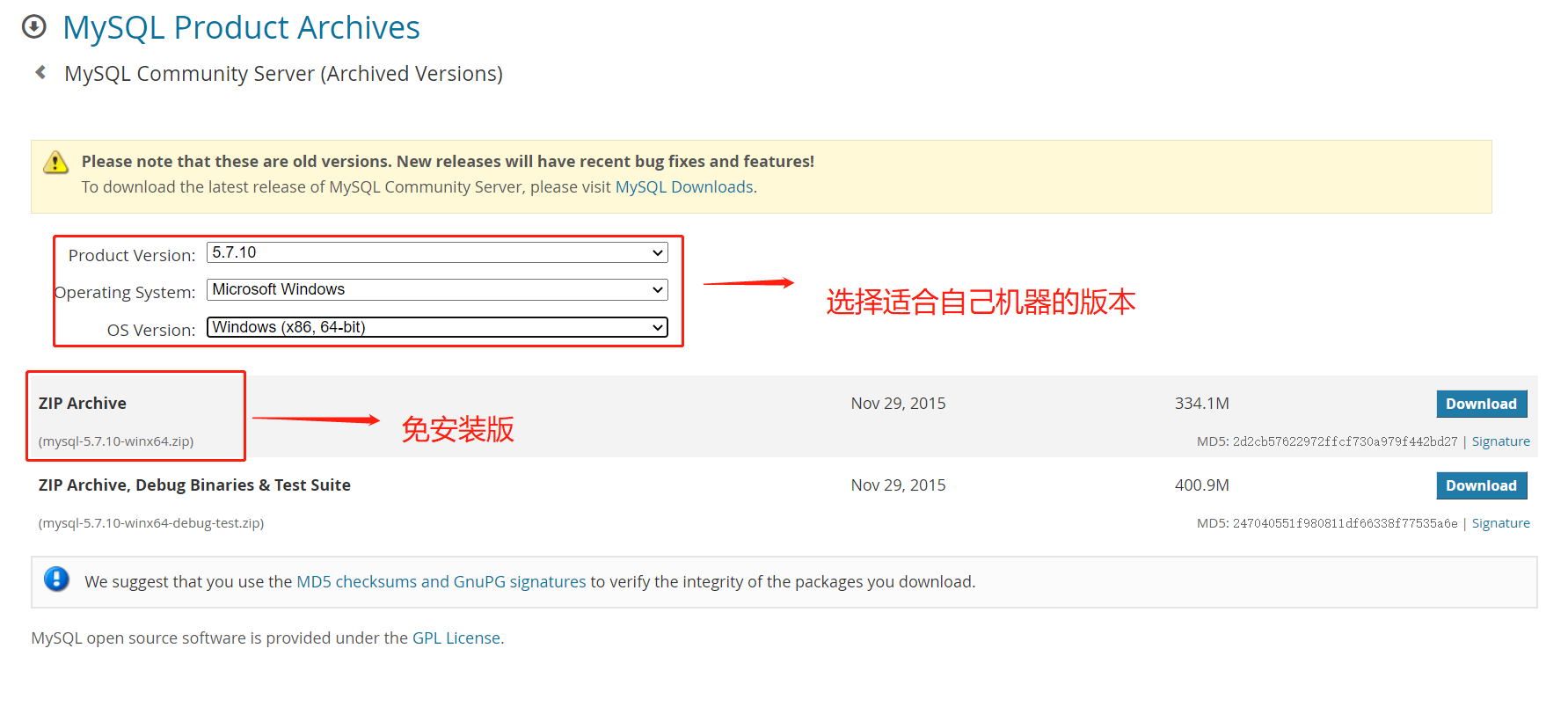Click the mysql-5.7.10-winx64-debug-test.zip filename
The height and width of the screenshot is (707, 1568).
[x=151, y=523]
